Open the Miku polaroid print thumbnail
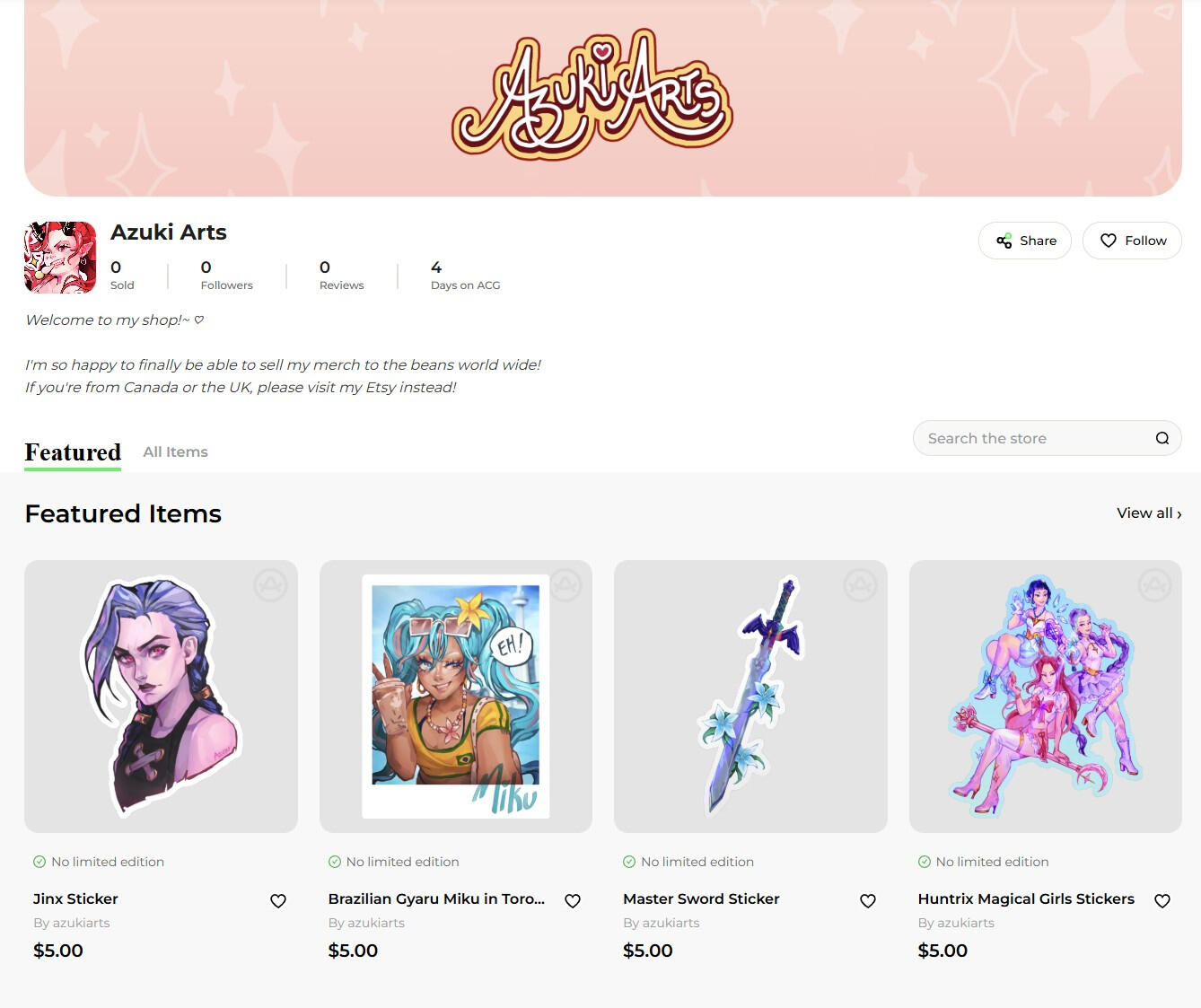1201x1008 pixels. (x=456, y=697)
